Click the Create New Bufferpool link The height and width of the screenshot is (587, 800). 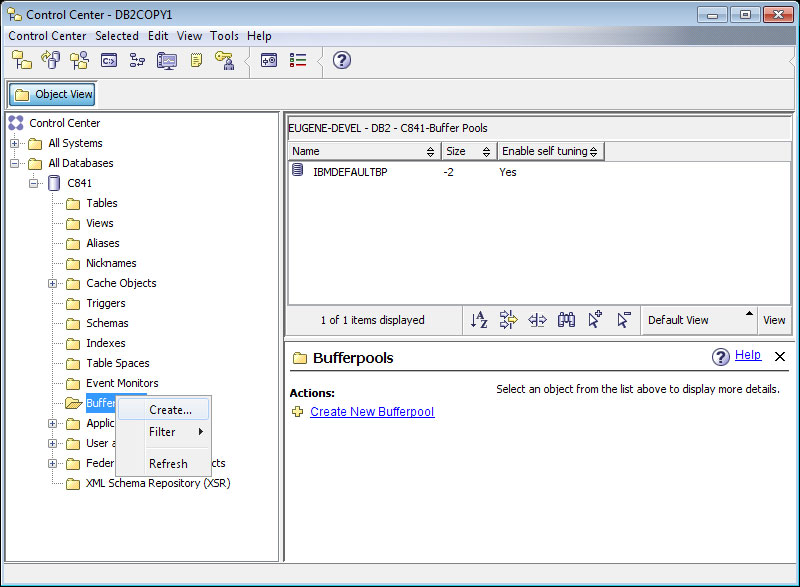coord(372,412)
